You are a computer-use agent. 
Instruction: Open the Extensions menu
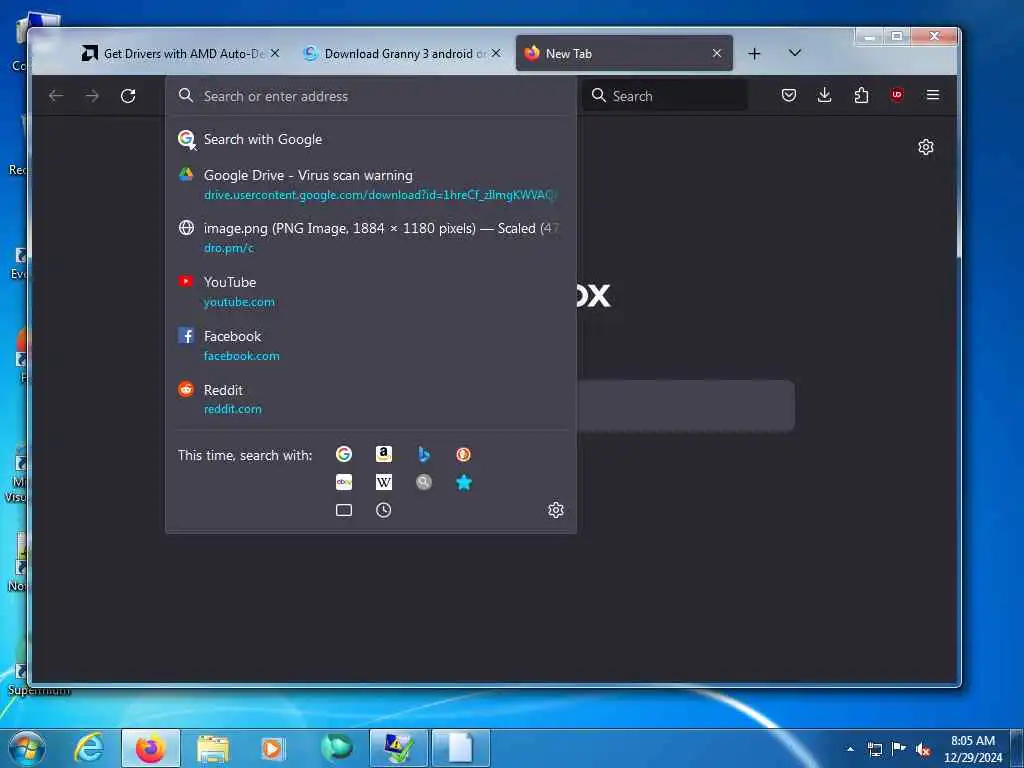861,95
